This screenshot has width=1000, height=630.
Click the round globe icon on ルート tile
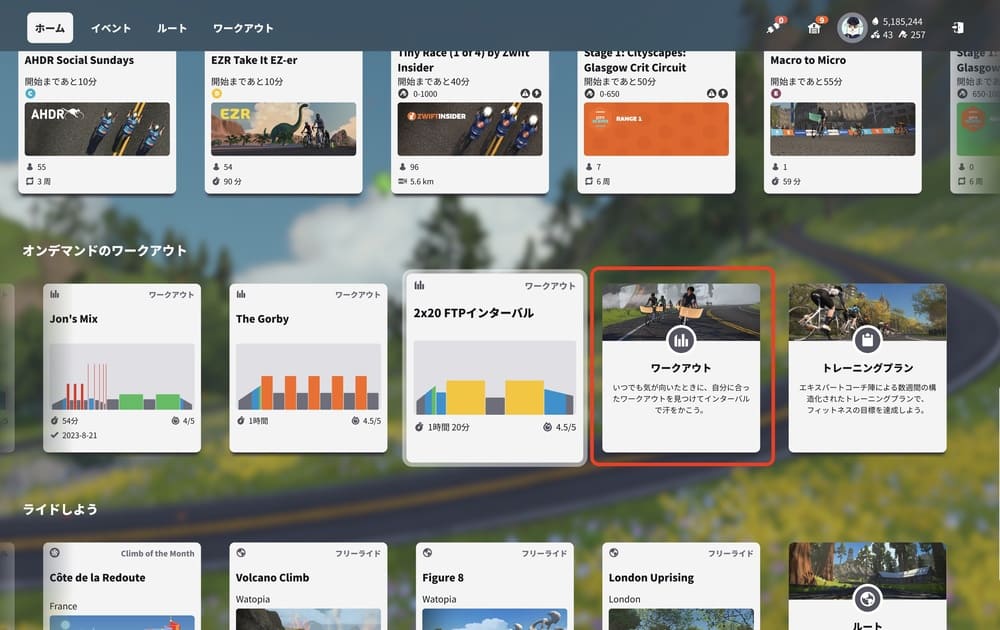867,599
